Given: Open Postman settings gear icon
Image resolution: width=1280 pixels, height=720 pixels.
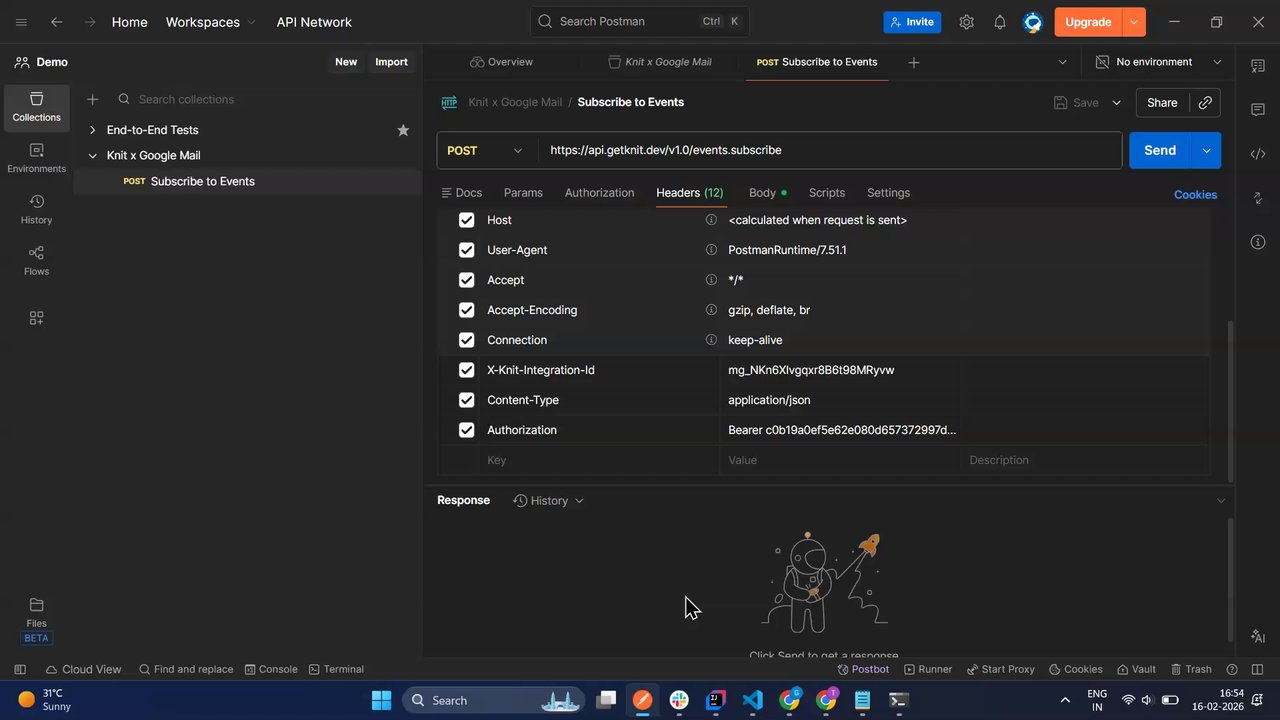Looking at the screenshot, I should (966, 22).
